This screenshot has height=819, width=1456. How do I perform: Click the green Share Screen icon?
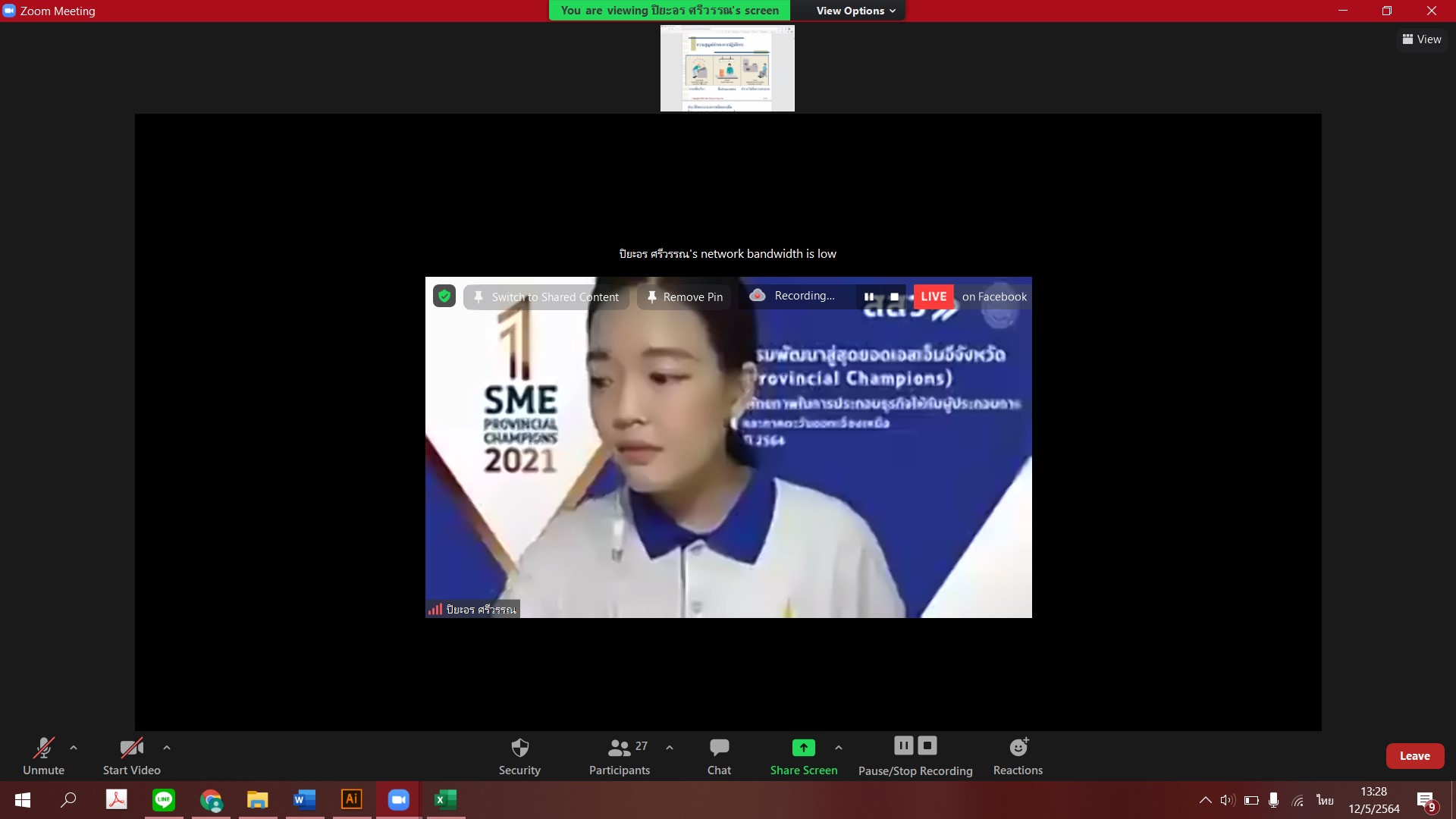803,748
